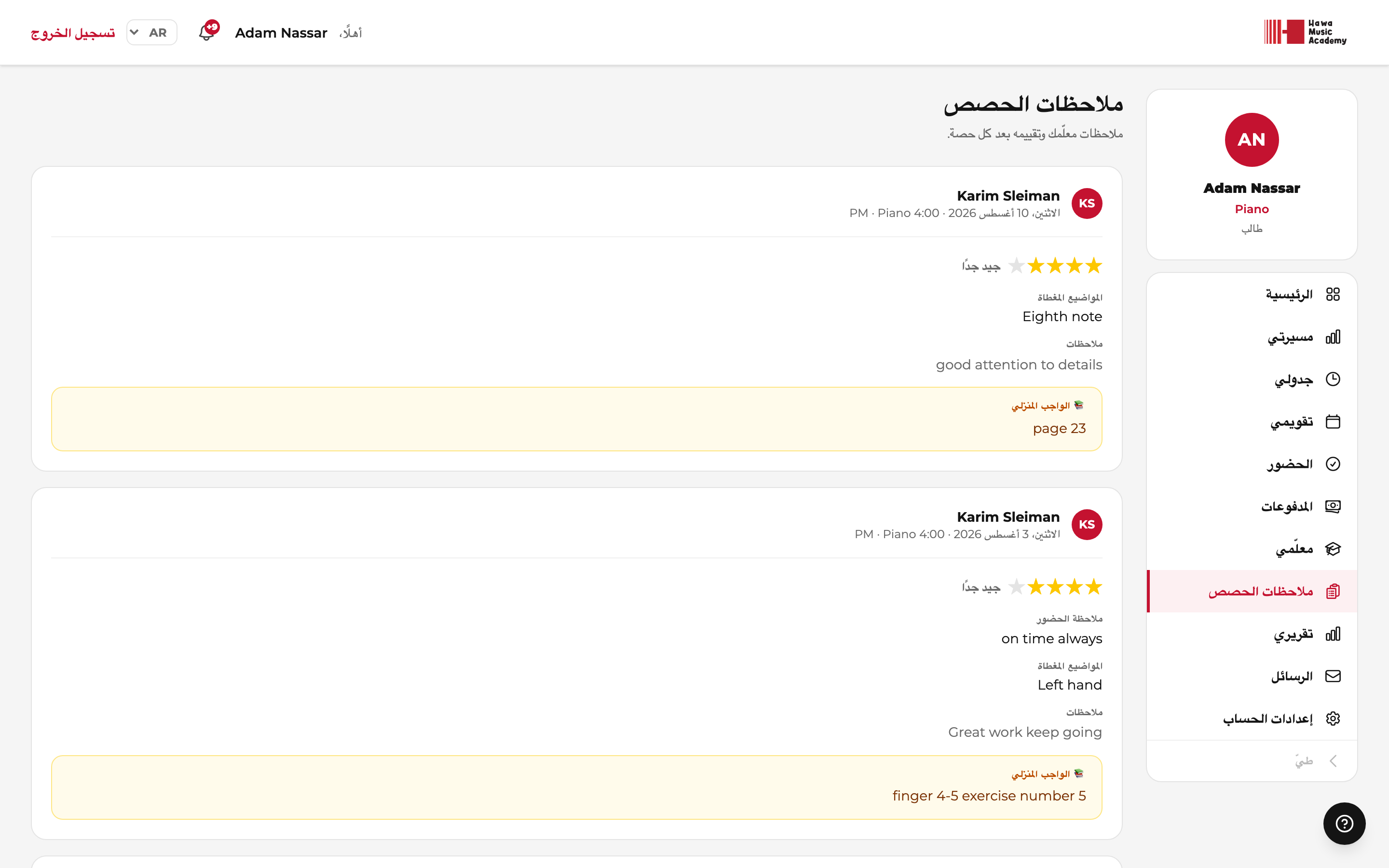Click the star rating on the 3 أغسطس note

pyautogui.click(x=1055, y=587)
